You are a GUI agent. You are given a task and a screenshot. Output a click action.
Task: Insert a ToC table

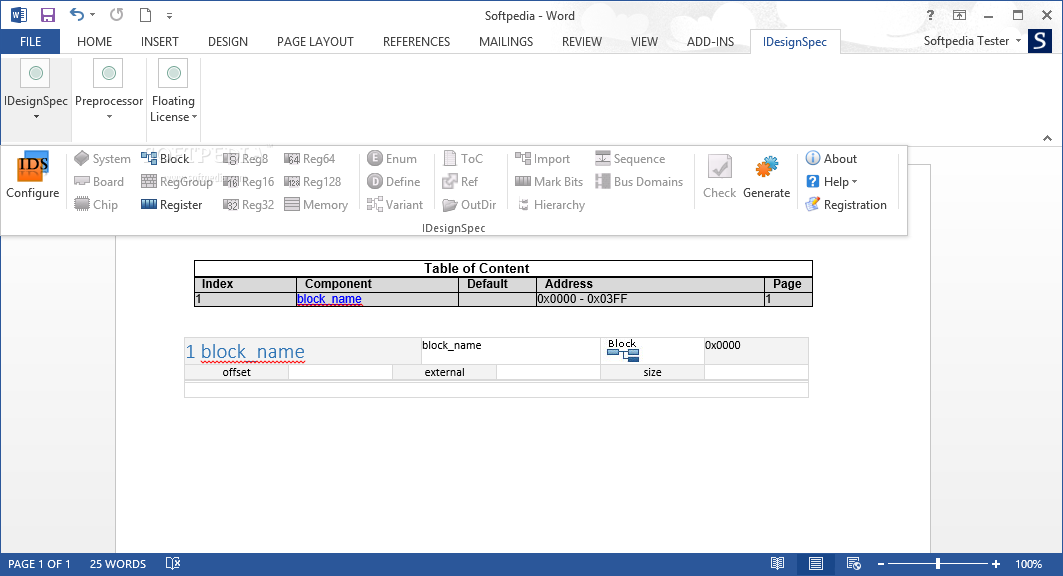click(x=462, y=159)
